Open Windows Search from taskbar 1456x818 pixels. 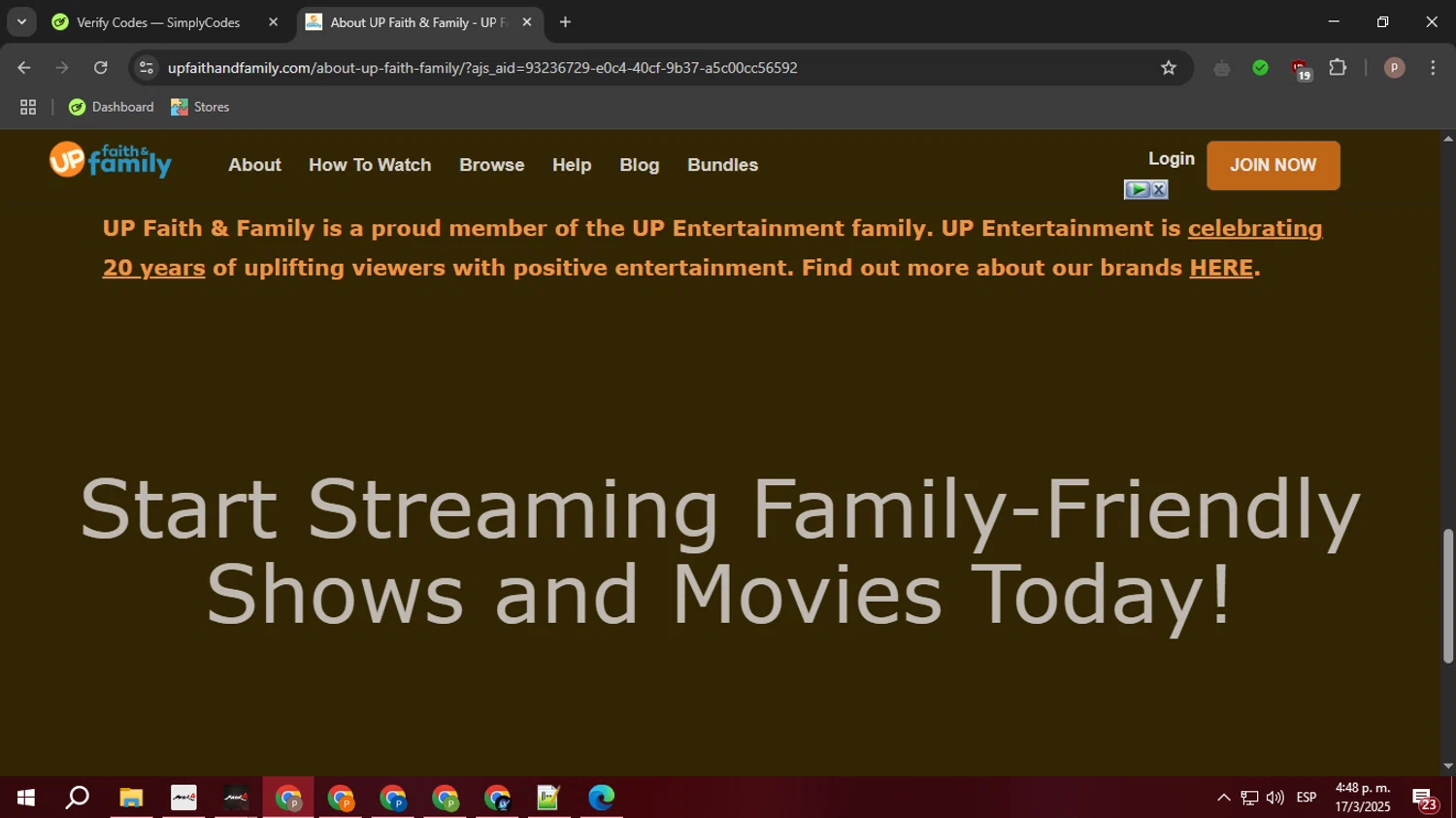point(78,798)
